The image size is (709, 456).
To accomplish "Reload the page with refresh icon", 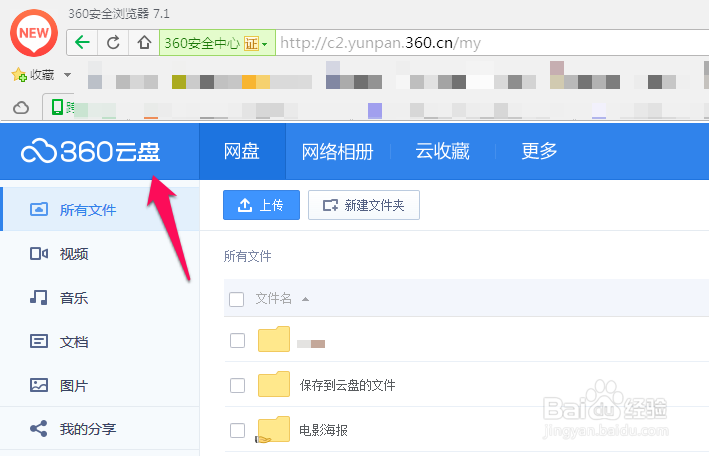I will coord(113,43).
